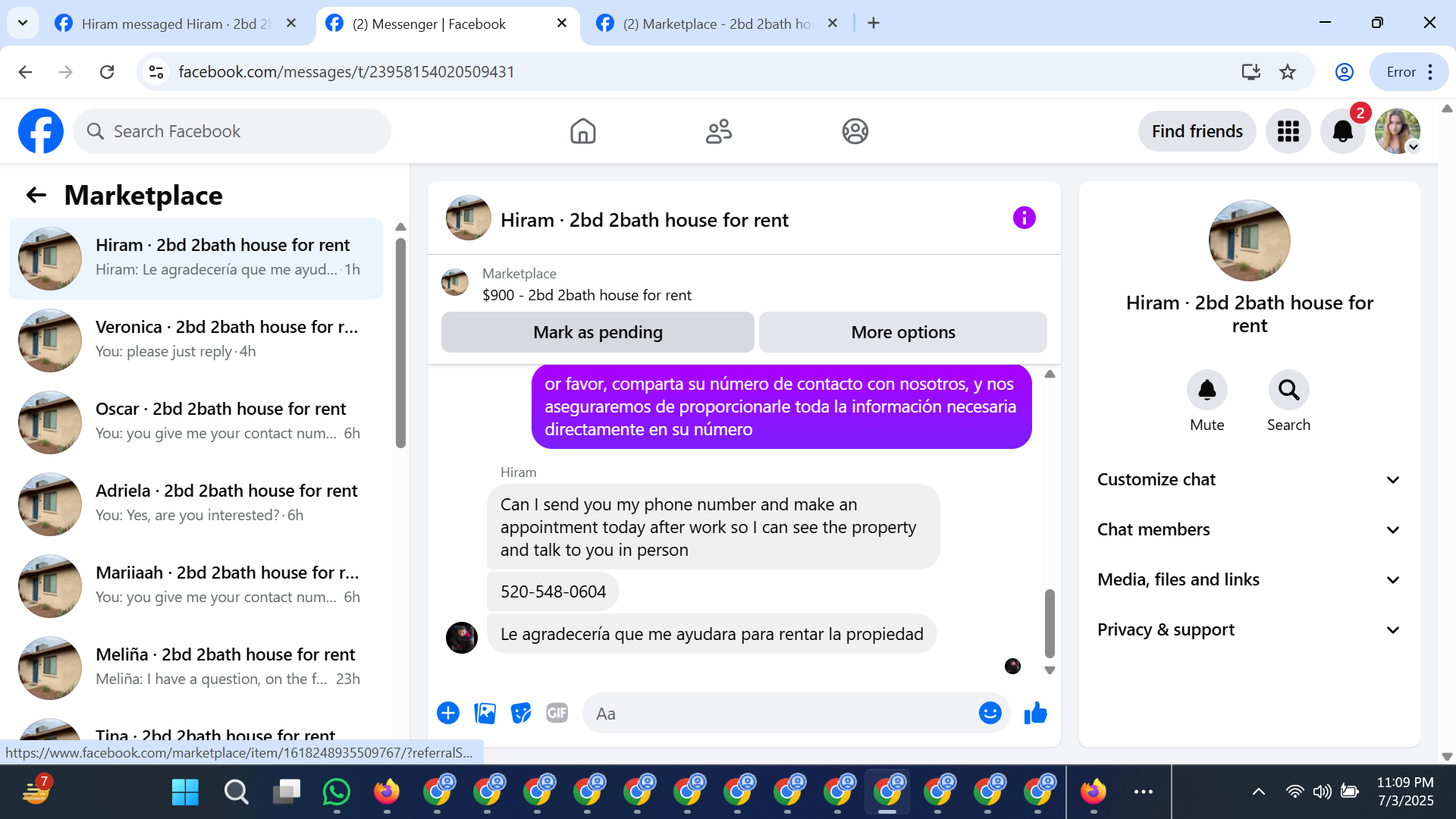Expand Chat members section

pos(1249,529)
